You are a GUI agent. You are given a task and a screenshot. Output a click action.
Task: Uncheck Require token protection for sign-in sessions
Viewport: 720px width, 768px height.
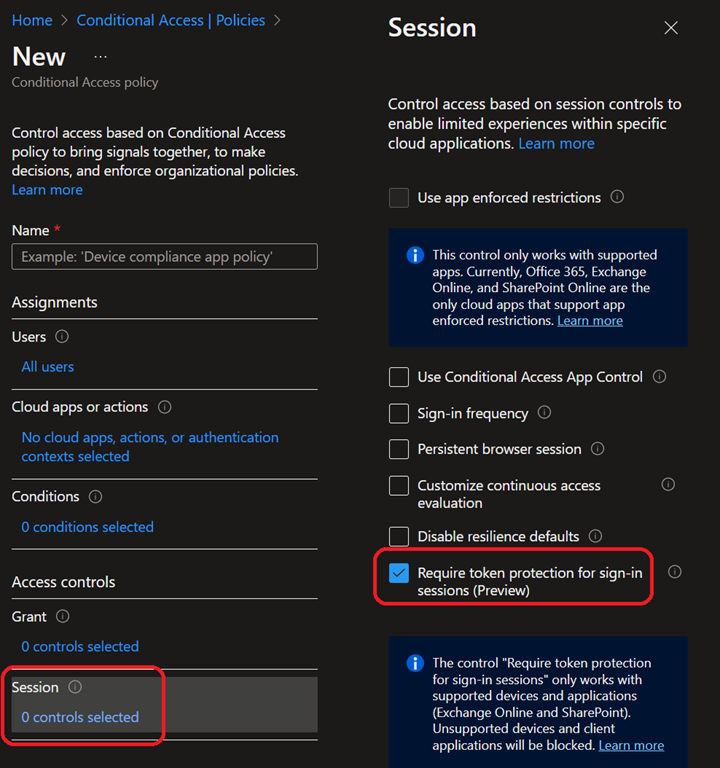click(399, 573)
